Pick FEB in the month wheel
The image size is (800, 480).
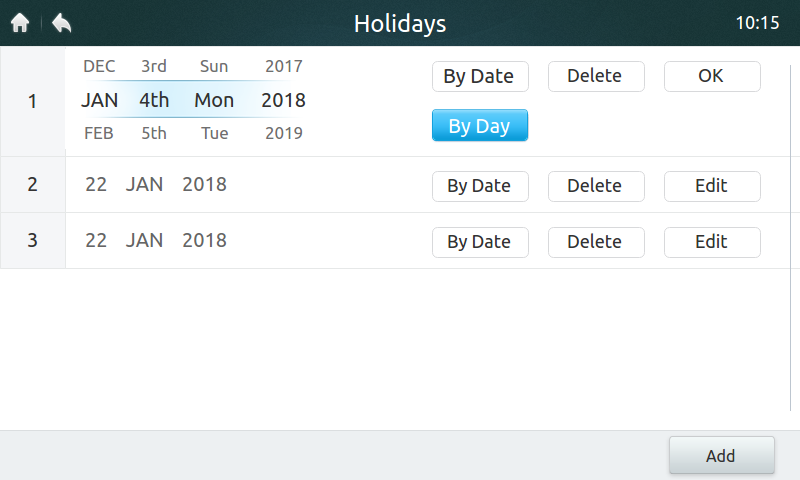pyautogui.click(x=99, y=133)
